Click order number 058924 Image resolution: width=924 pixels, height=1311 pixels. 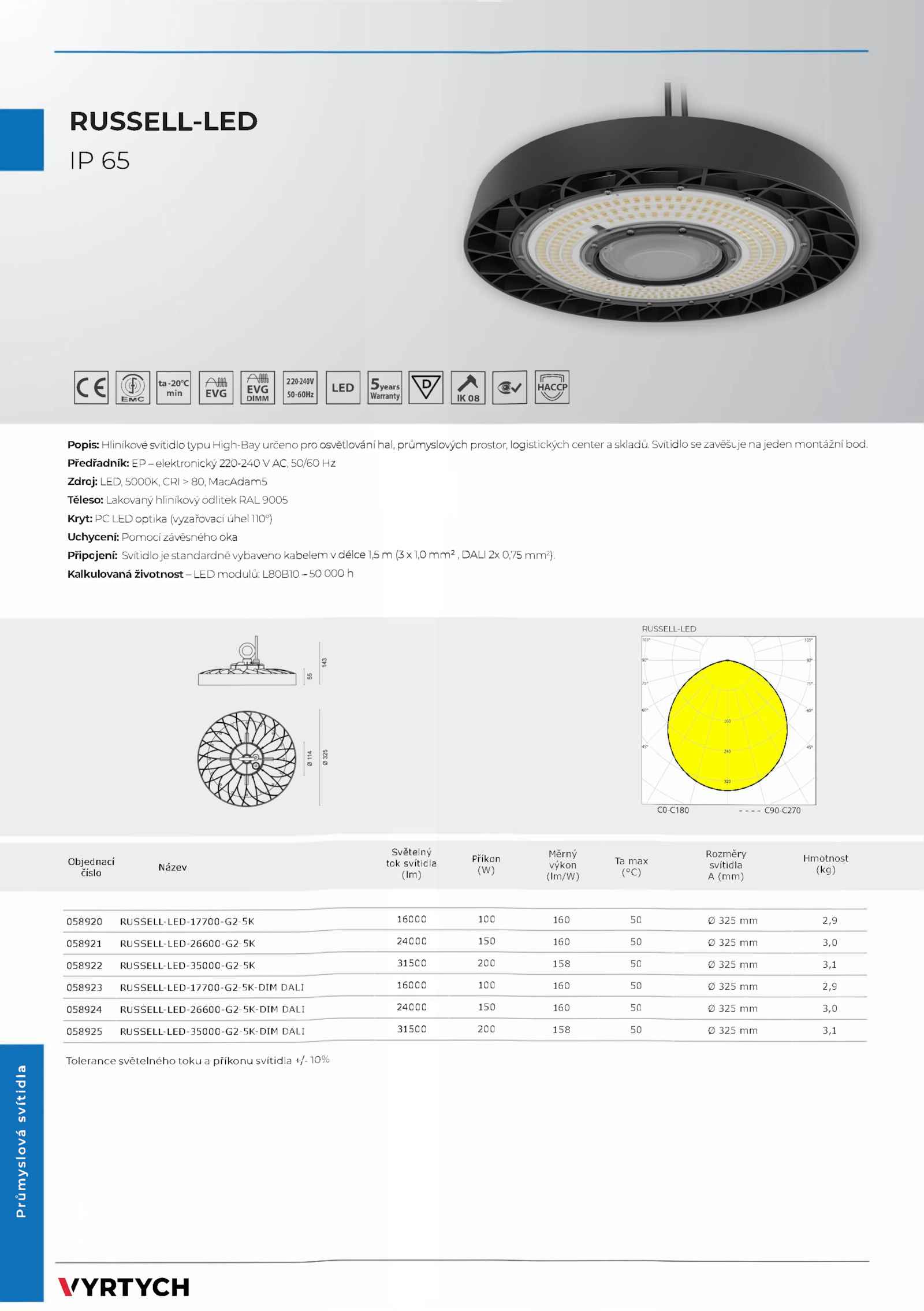[84, 1009]
